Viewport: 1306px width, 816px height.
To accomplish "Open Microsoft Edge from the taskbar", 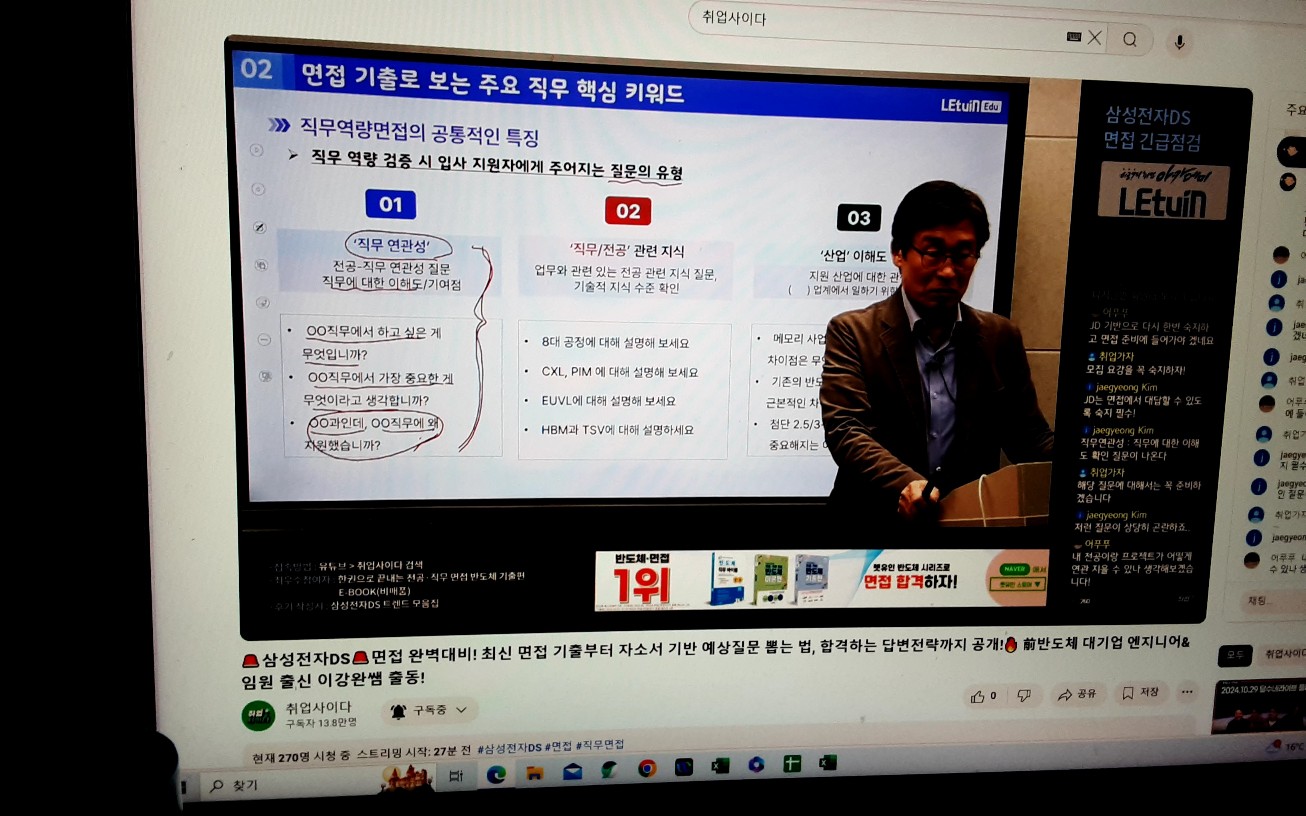I will [496, 773].
